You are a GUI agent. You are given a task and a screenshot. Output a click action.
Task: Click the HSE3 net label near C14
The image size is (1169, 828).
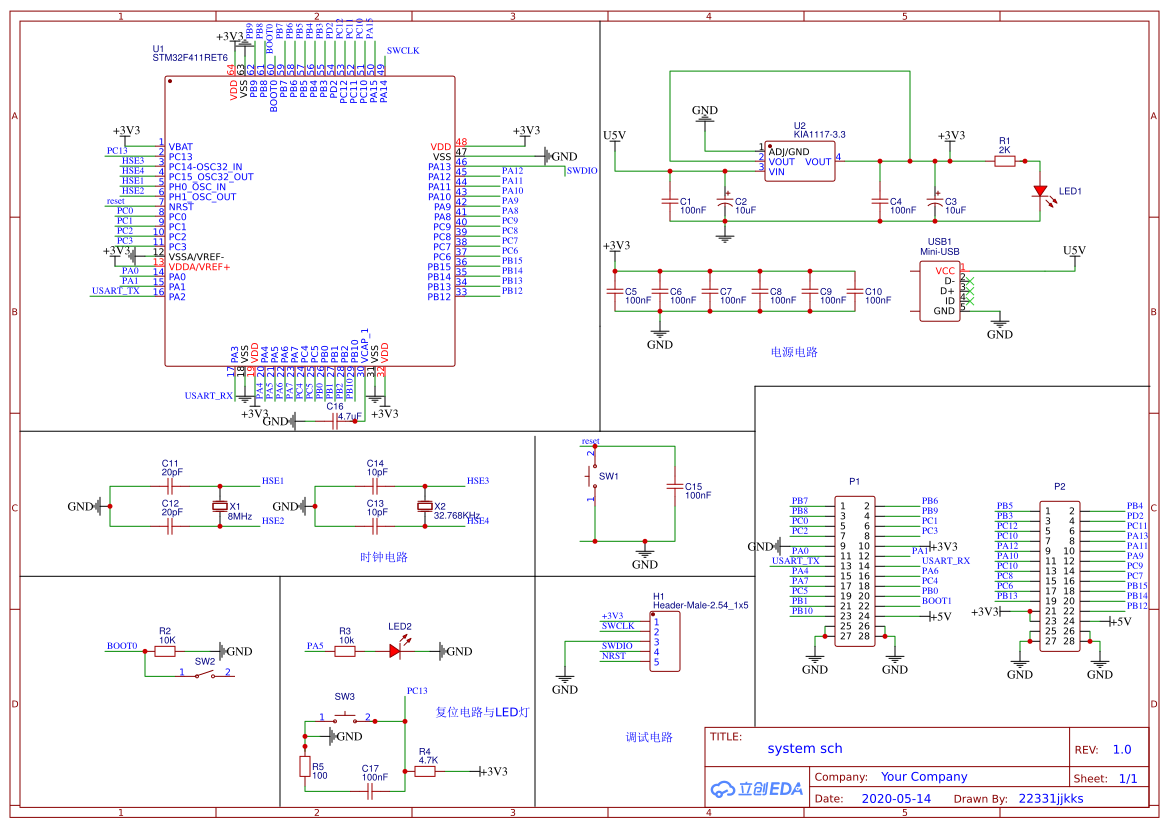coord(478,481)
